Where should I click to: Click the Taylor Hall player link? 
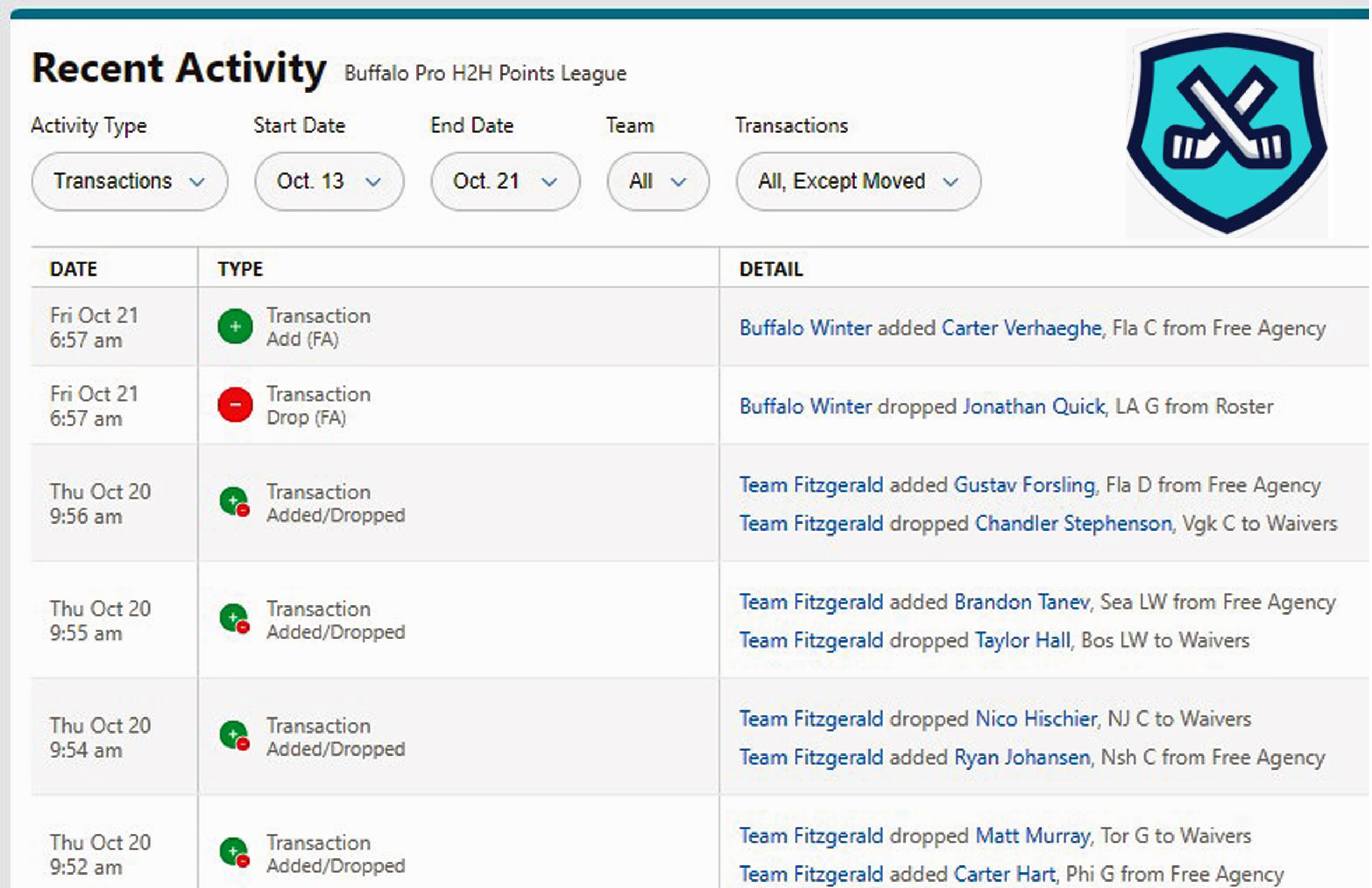[1022, 640]
